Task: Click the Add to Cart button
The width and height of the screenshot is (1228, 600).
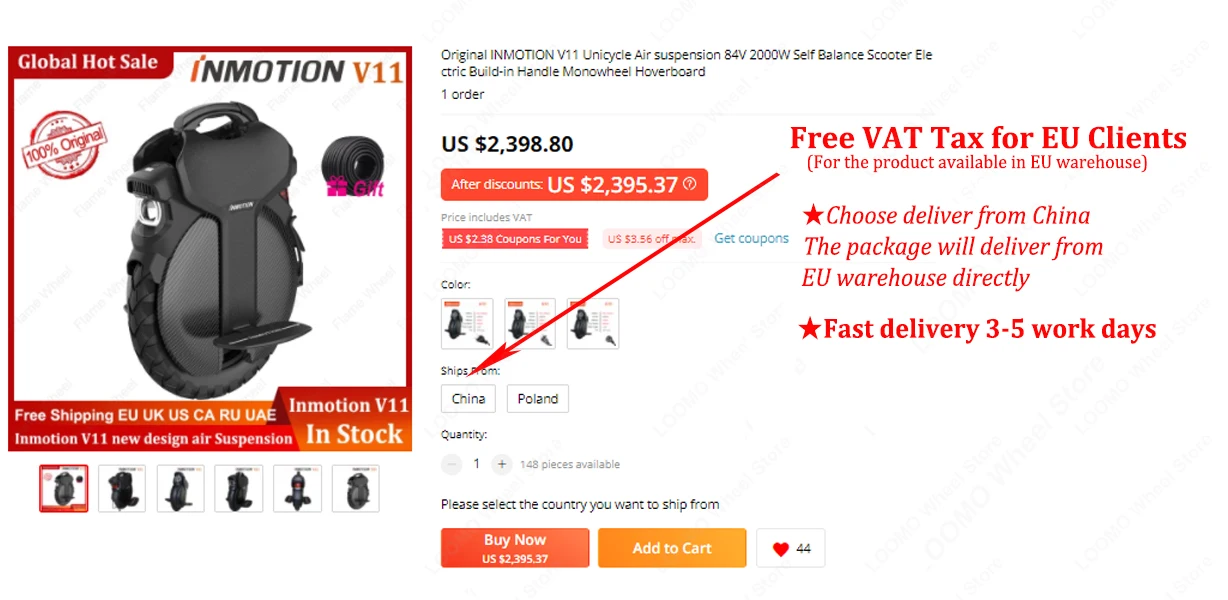Action: tap(672, 548)
